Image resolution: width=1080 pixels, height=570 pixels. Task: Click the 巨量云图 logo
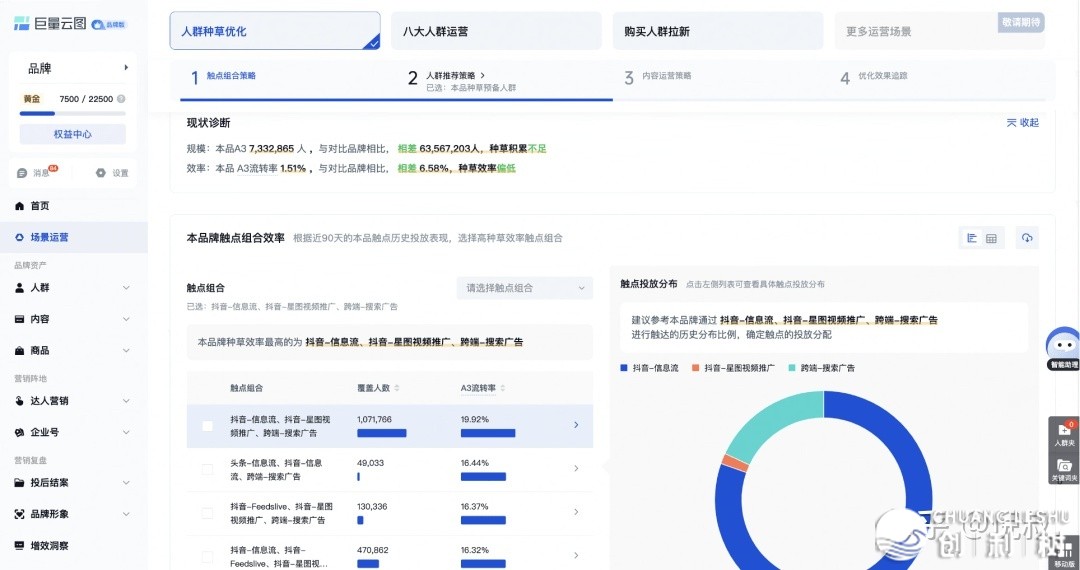[50, 23]
